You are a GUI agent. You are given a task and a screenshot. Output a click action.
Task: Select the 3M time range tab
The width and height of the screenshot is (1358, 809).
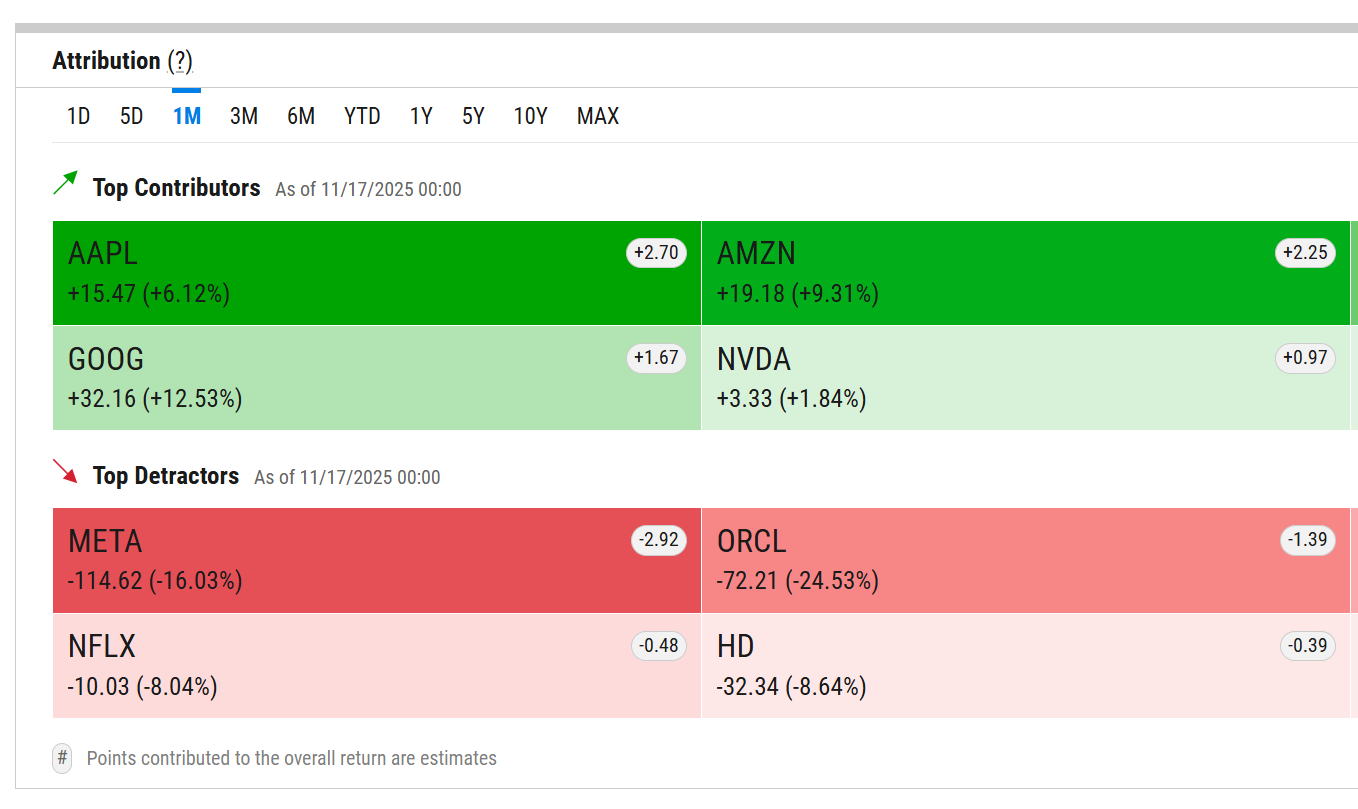point(243,116)
